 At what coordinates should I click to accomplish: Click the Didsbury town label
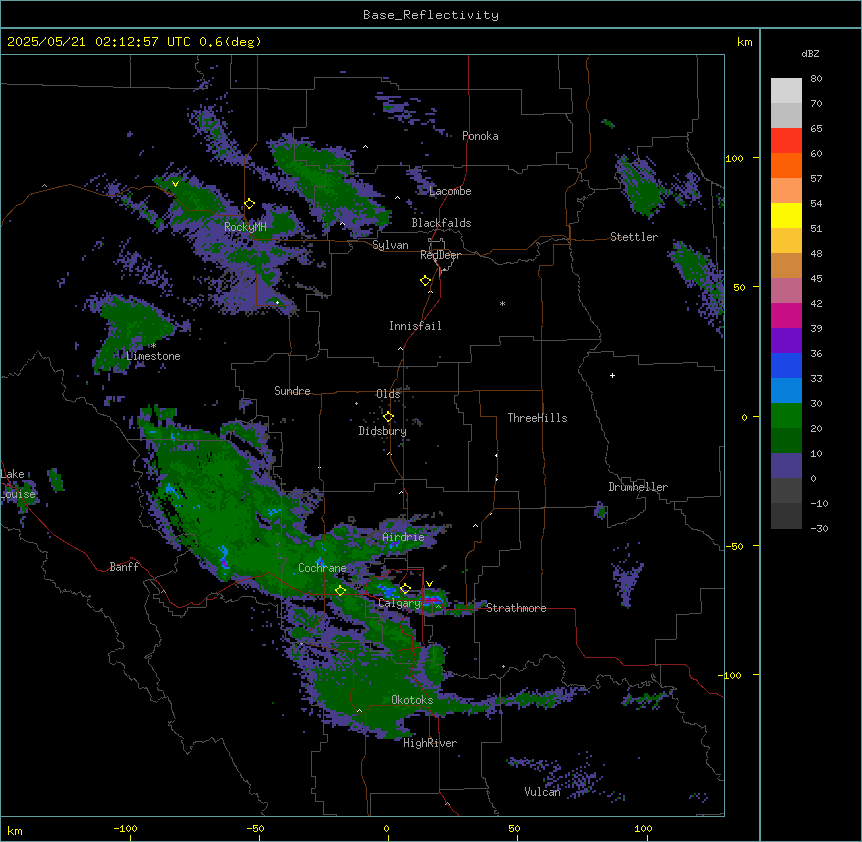click(x=383, y=431)
